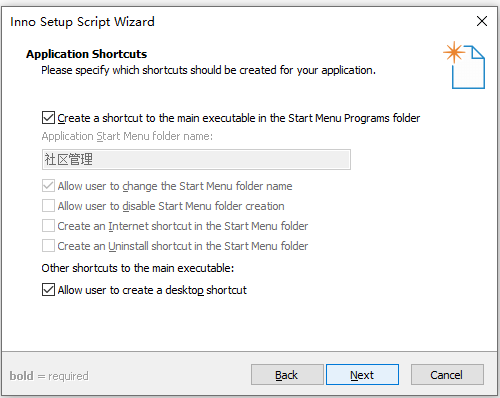Close the Inno Setup Script Wizard window

[482, 21]
